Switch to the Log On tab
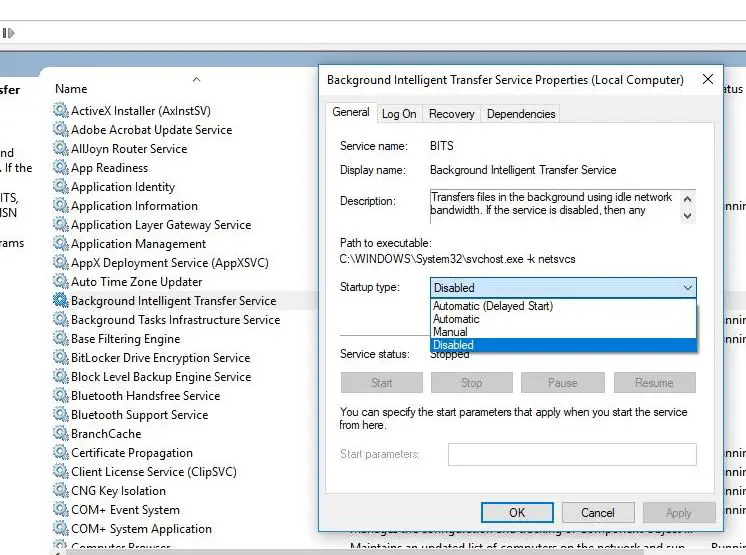 (x=399, y=114)
